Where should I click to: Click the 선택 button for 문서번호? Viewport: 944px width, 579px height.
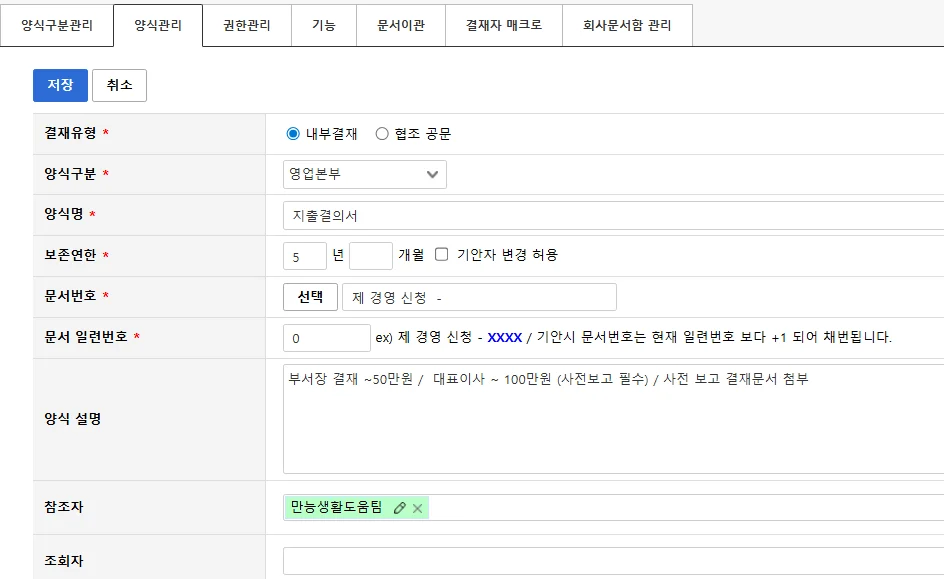coord(310,297)
